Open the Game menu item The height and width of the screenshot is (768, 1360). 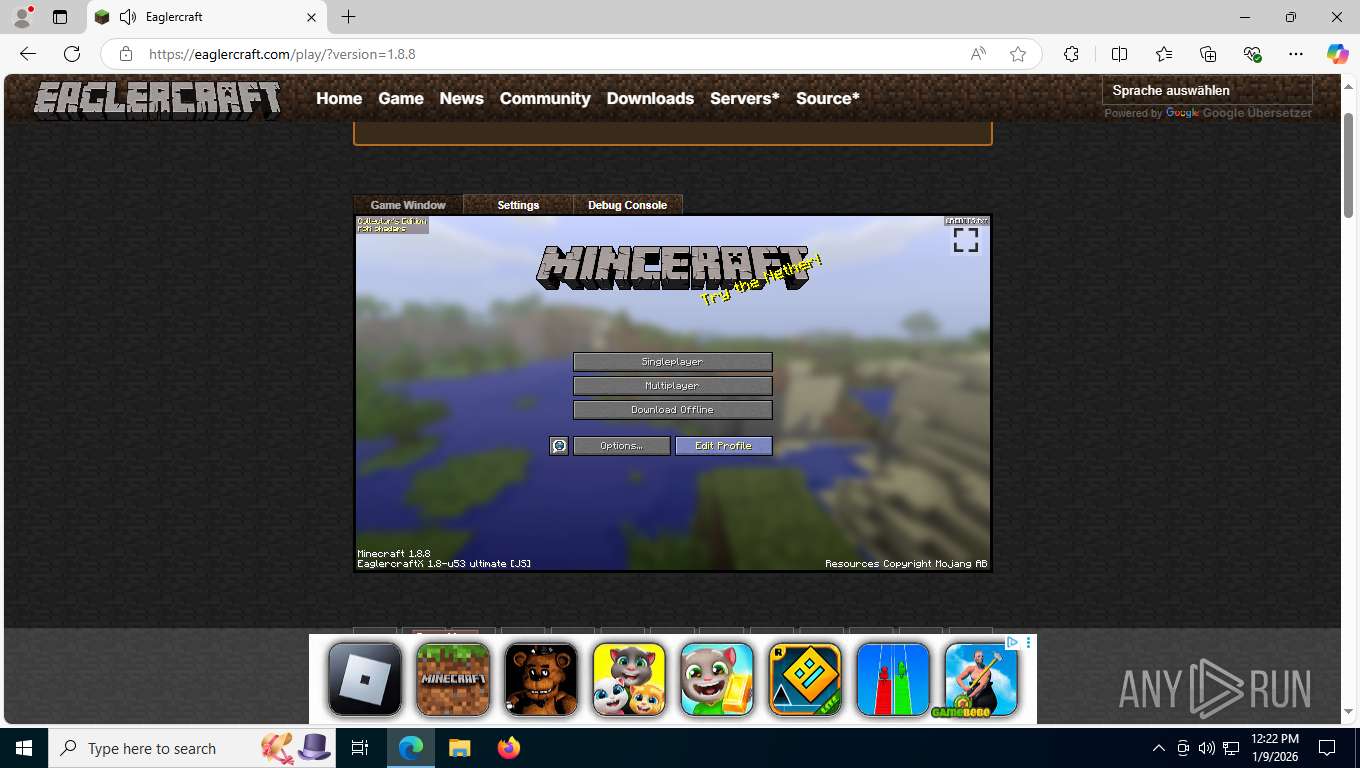pos(401,98)
